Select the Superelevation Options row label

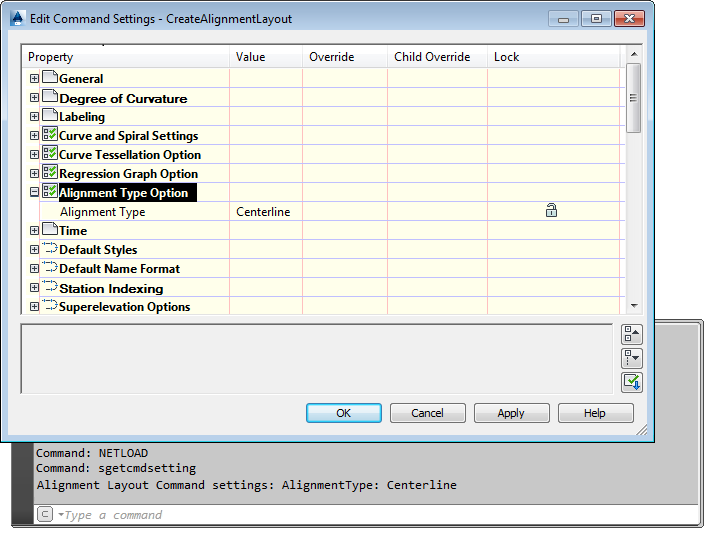pyautogui.click(x=124, y=307)
